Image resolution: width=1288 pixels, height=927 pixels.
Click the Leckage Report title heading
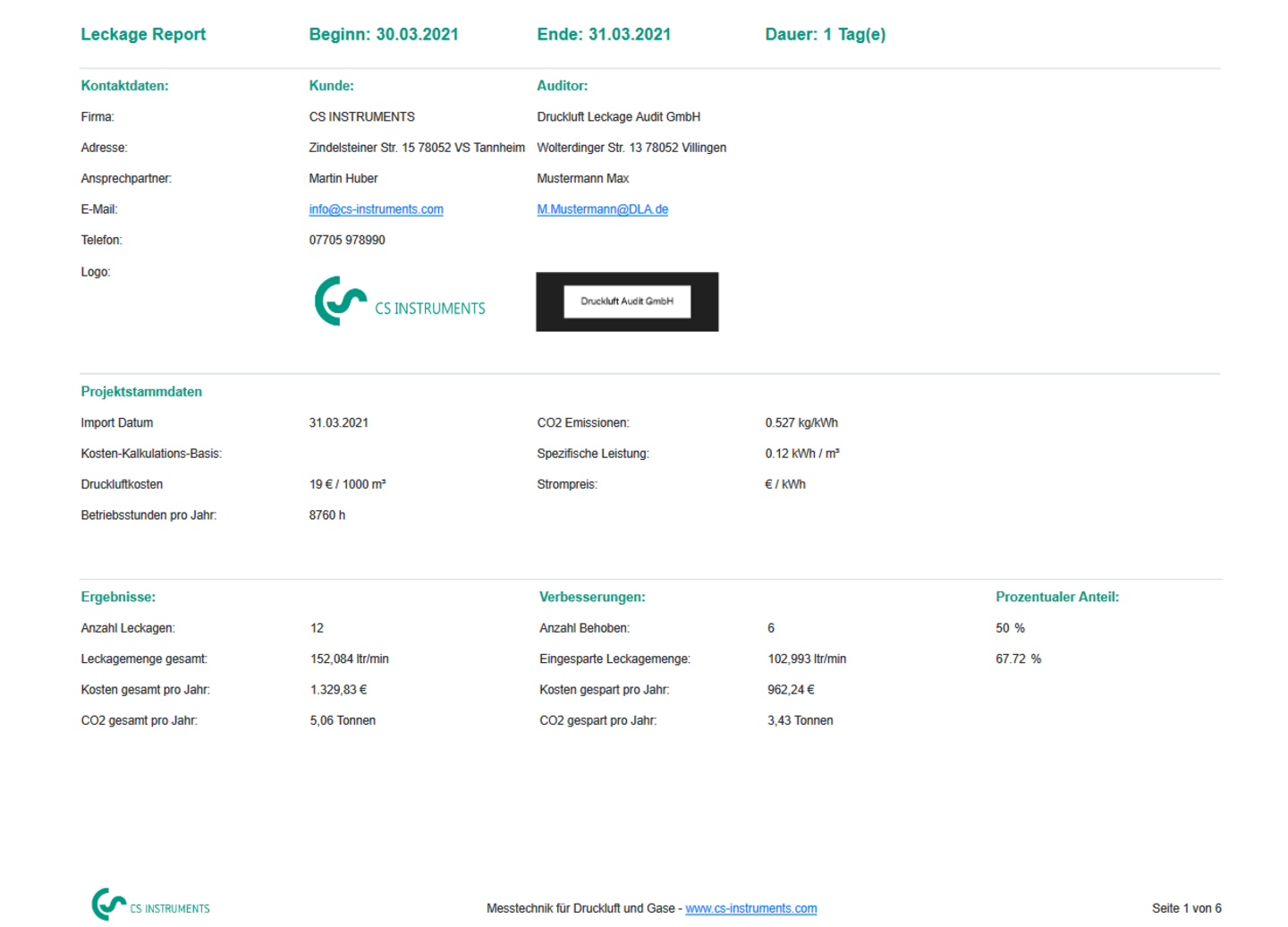point(143,34)
